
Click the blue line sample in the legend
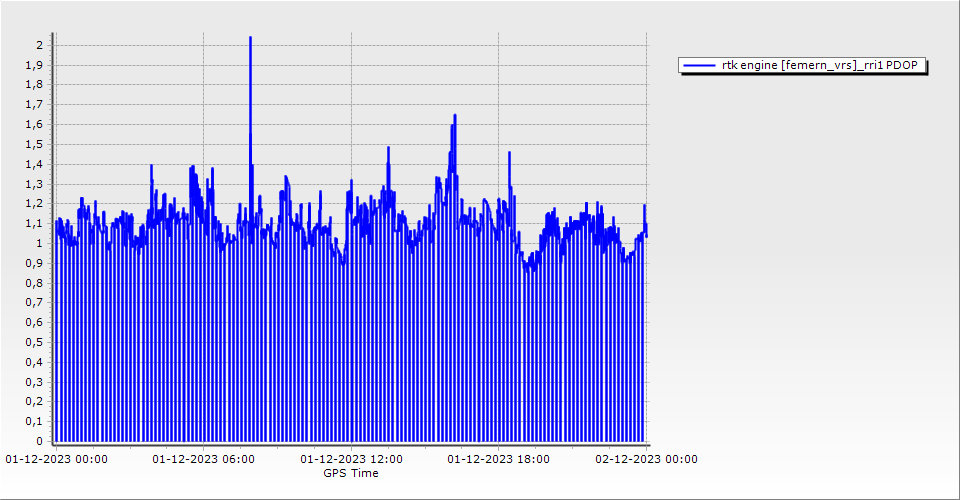[697, 65]
